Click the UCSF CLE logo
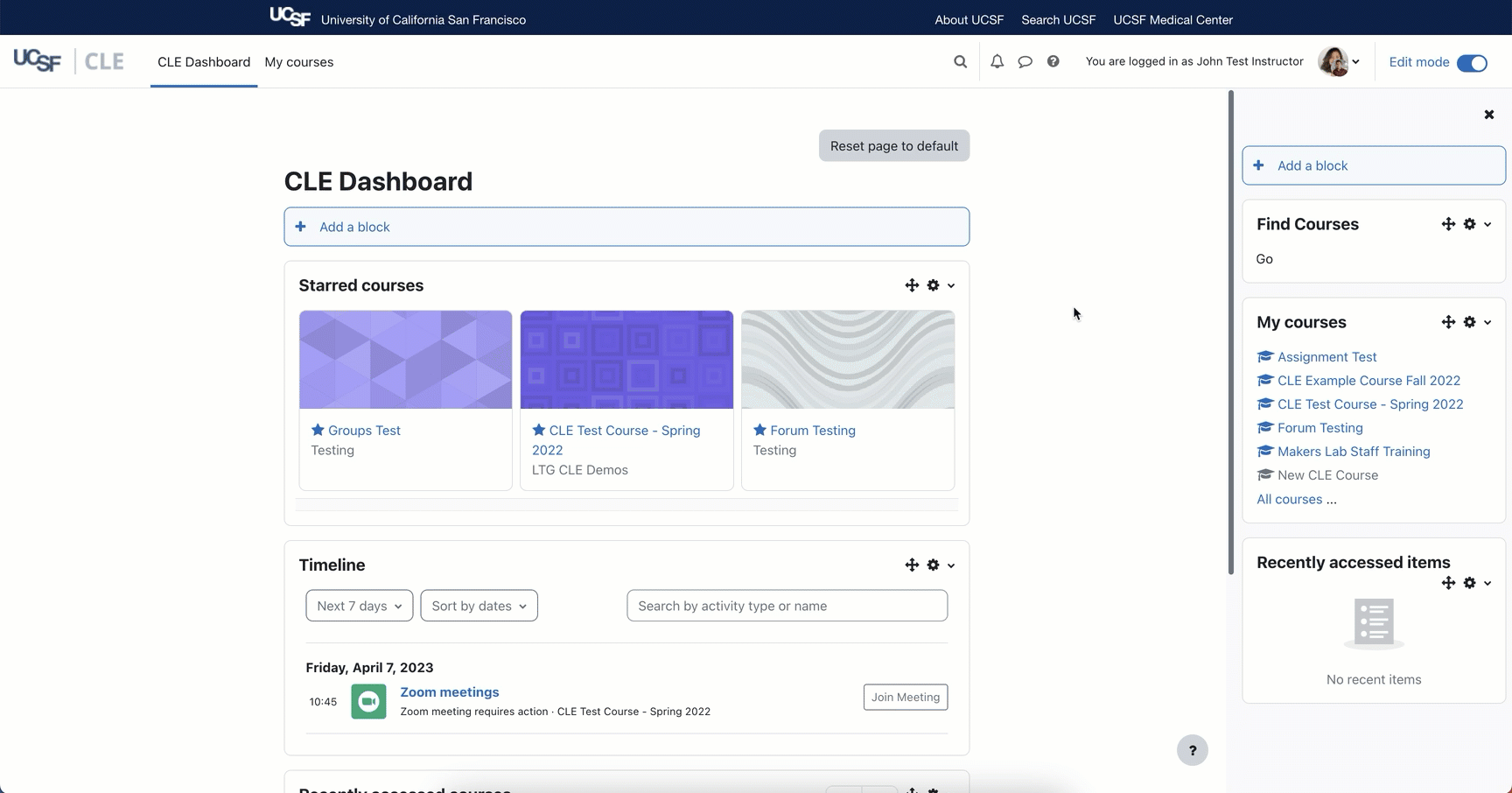 (68, 61)
